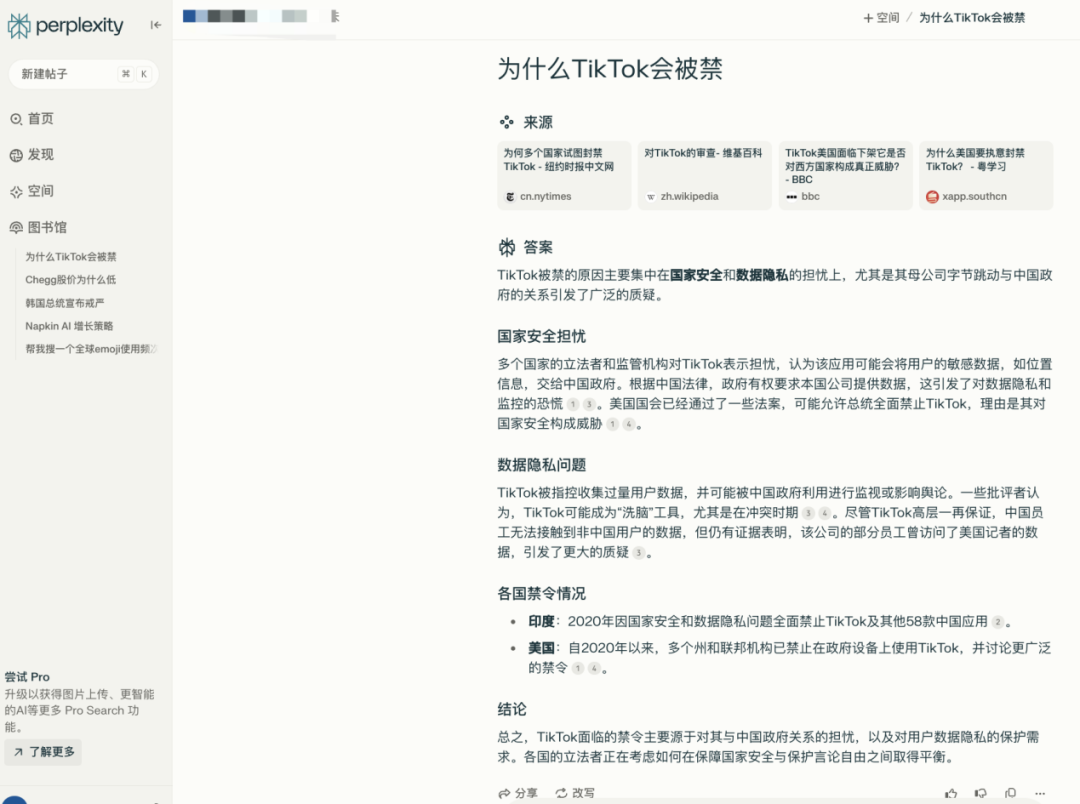This screenshot has width=1080, height=804.
Task: Add to space via the + 空间 button
Action: coord(881,18)
